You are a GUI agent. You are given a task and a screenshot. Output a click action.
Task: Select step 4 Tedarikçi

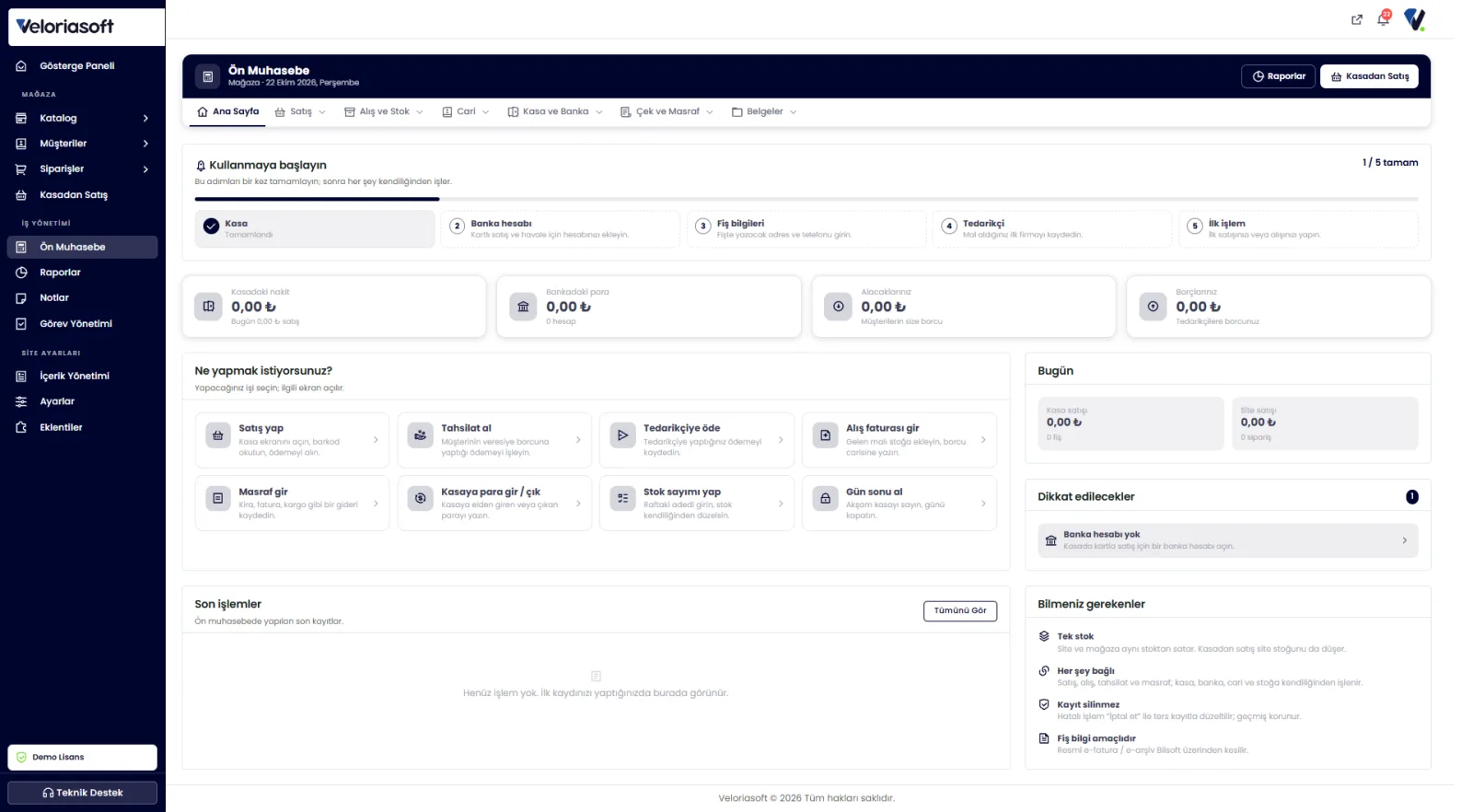tap(1051, 229)
